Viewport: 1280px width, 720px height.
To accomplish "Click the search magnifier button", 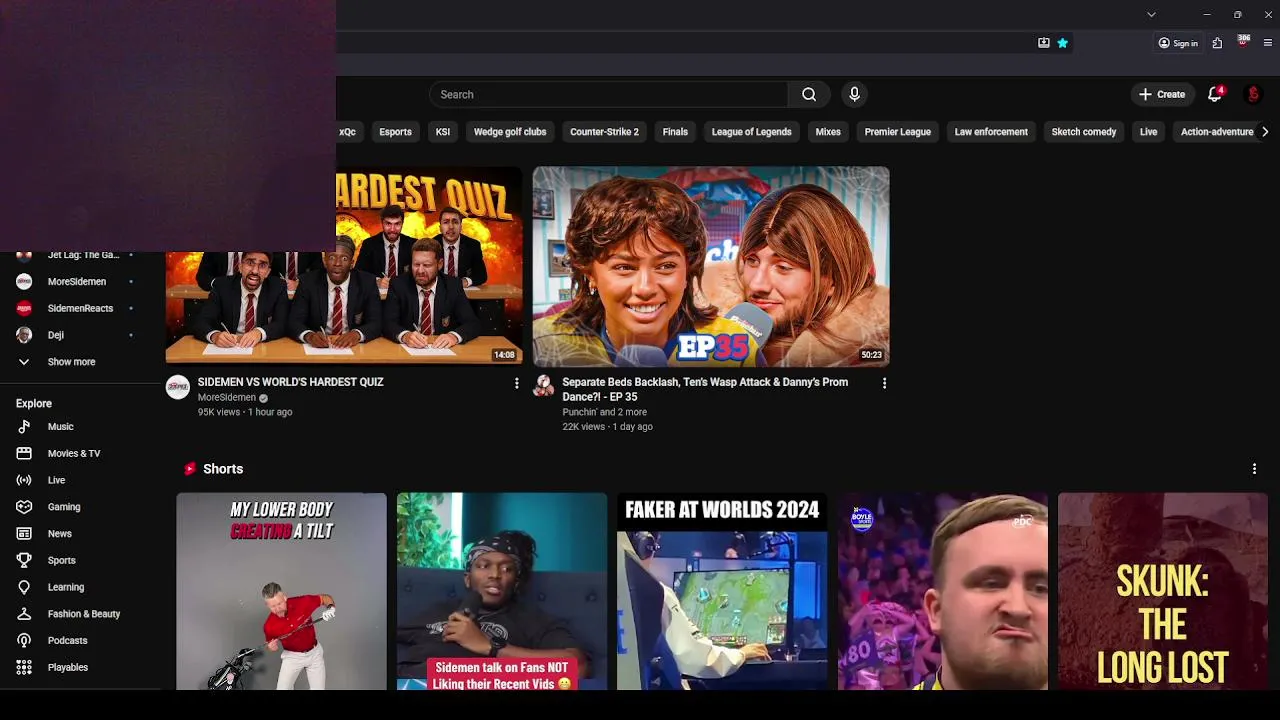I will coord(809,94).
